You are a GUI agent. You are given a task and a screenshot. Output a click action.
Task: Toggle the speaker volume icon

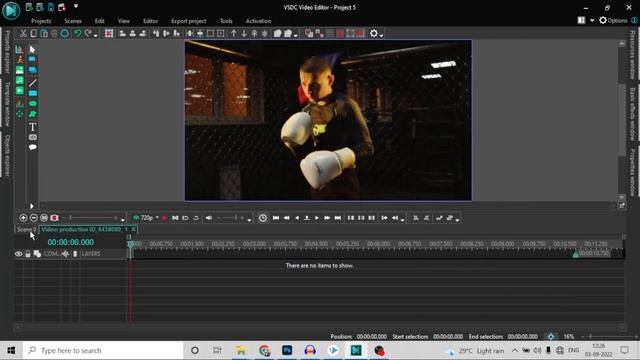coord(209,218)
